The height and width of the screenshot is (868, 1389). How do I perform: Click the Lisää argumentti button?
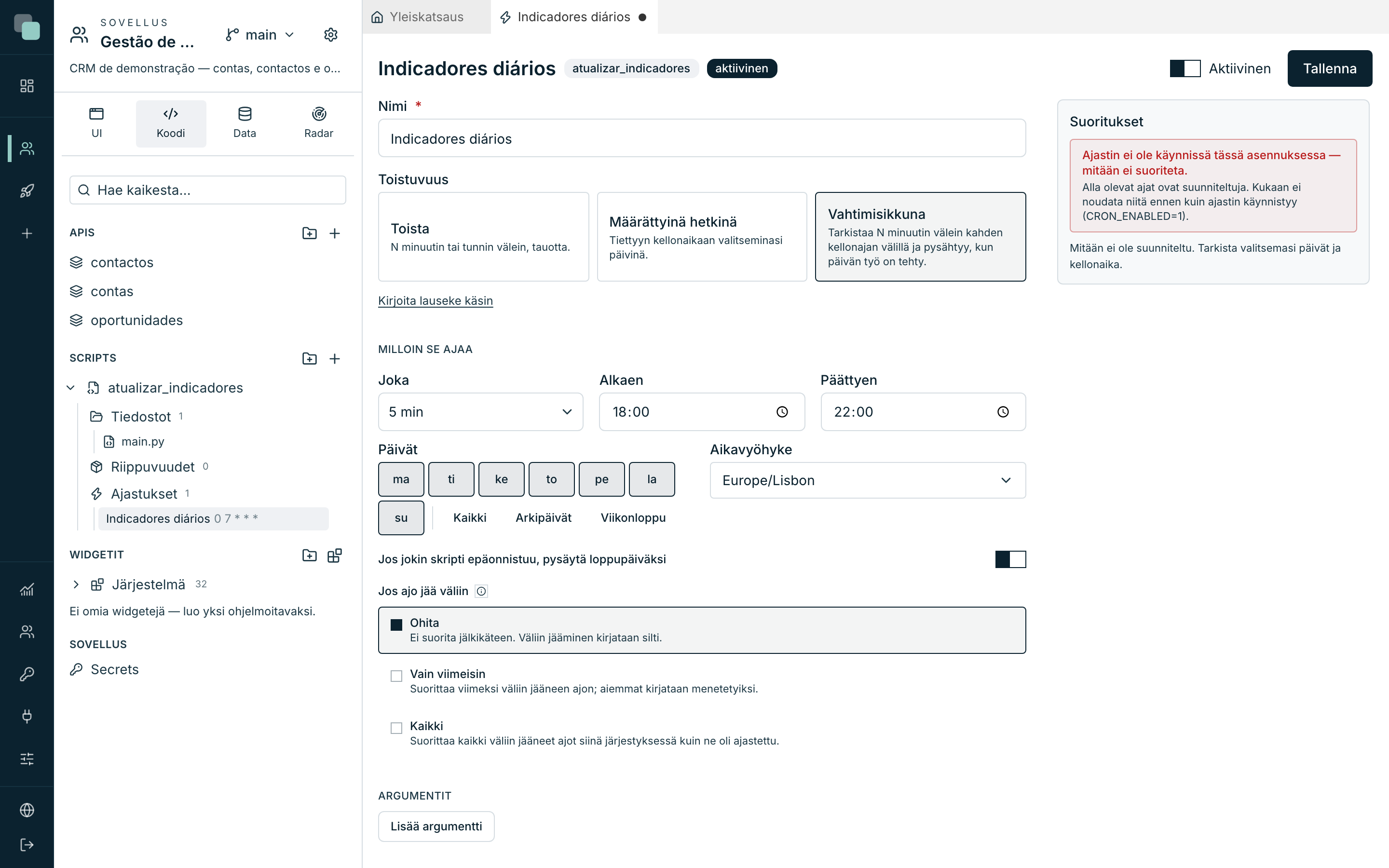coord(436,826)
